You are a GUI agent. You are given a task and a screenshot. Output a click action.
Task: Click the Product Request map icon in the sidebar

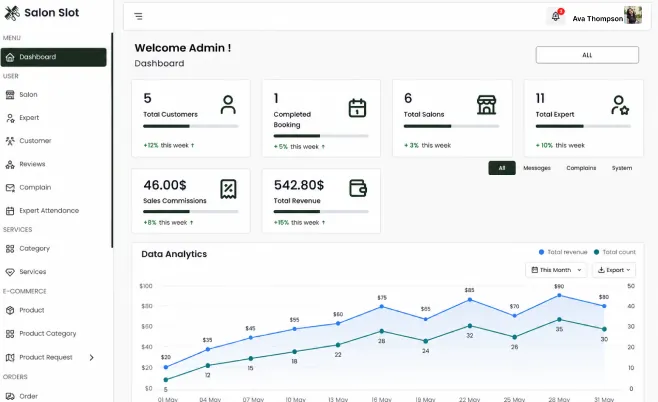(x=10, y=358)
